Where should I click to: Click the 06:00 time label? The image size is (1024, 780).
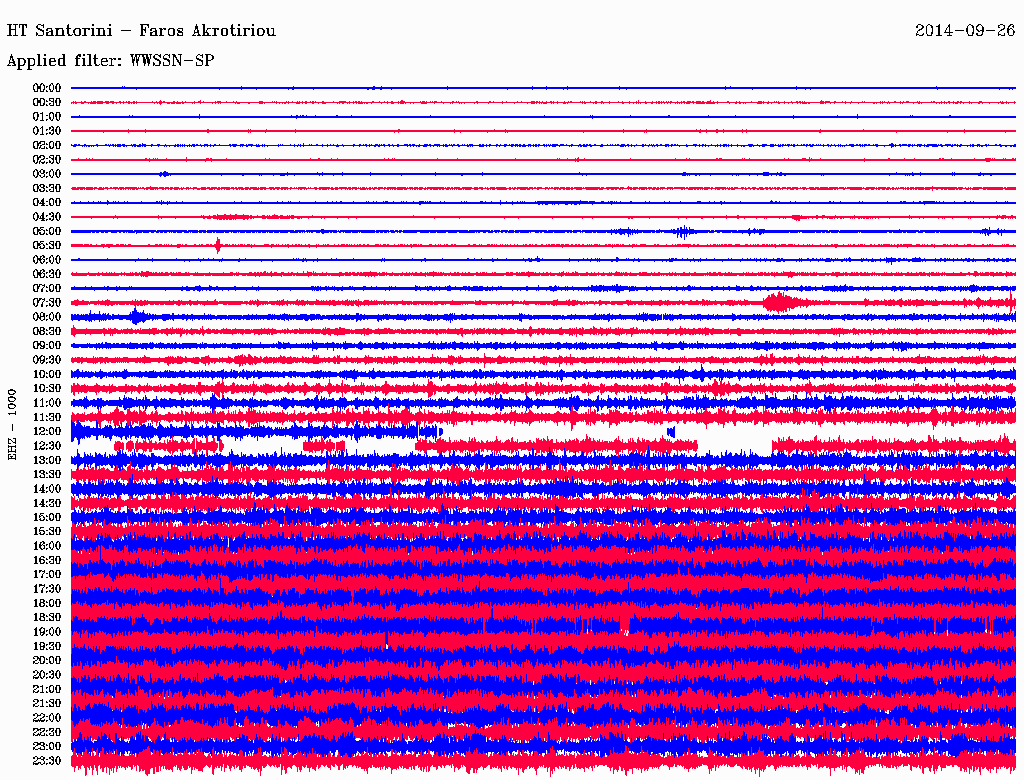[46, 260]
